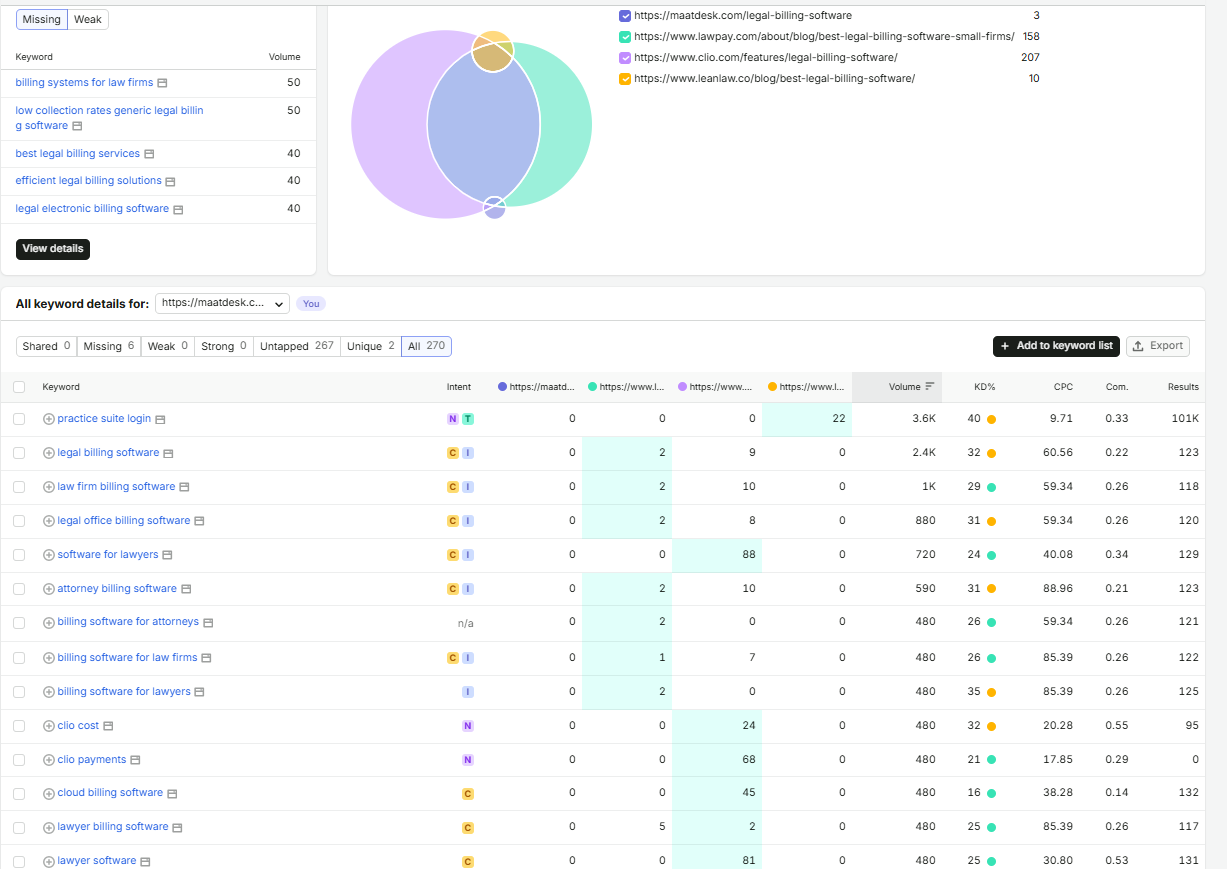Open SERP icon next to 'best legal billing services'
Viewport: 1227px width, 869px height.
149,154
